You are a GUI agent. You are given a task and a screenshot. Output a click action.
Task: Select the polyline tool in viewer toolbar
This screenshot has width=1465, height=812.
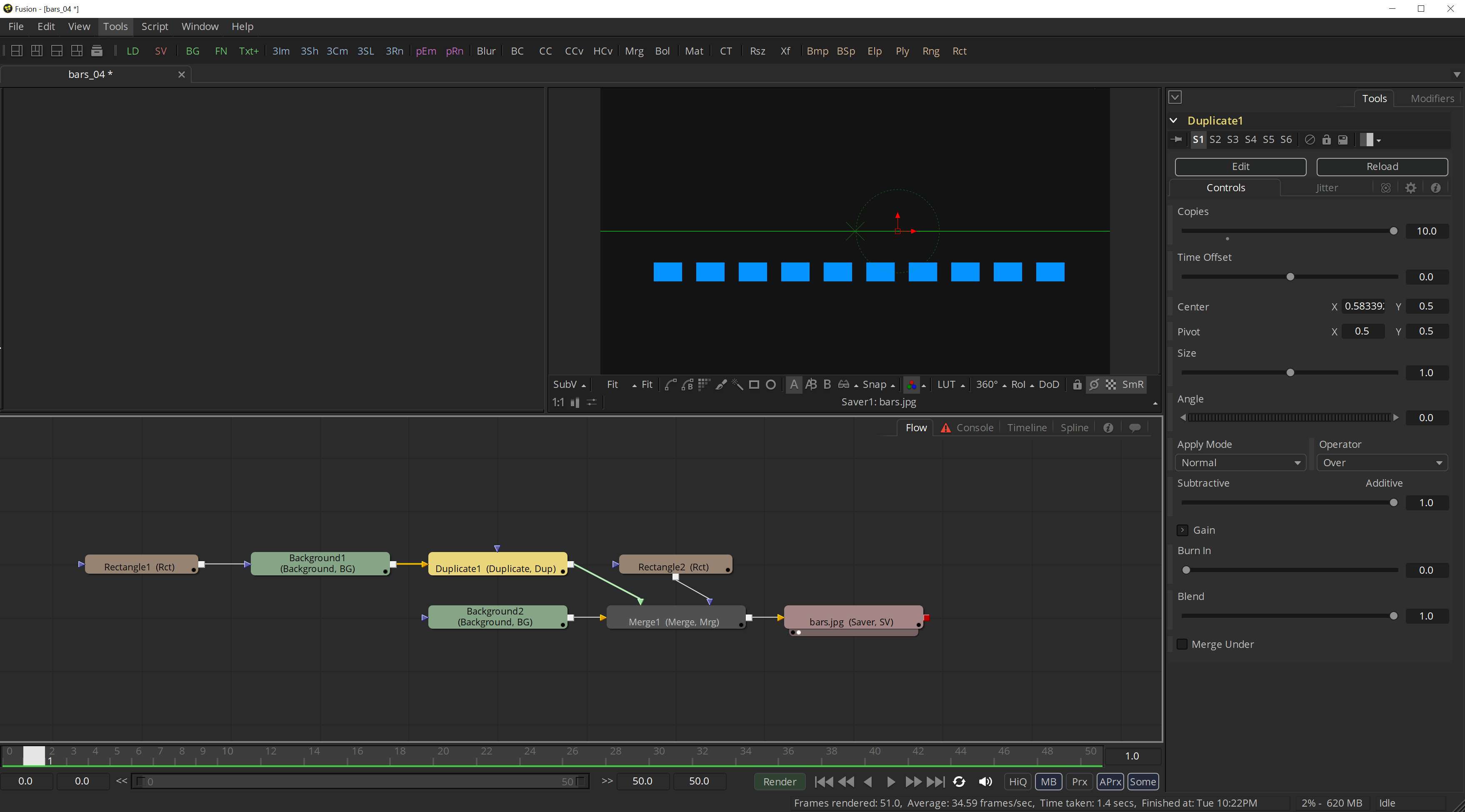click(670, 385)
